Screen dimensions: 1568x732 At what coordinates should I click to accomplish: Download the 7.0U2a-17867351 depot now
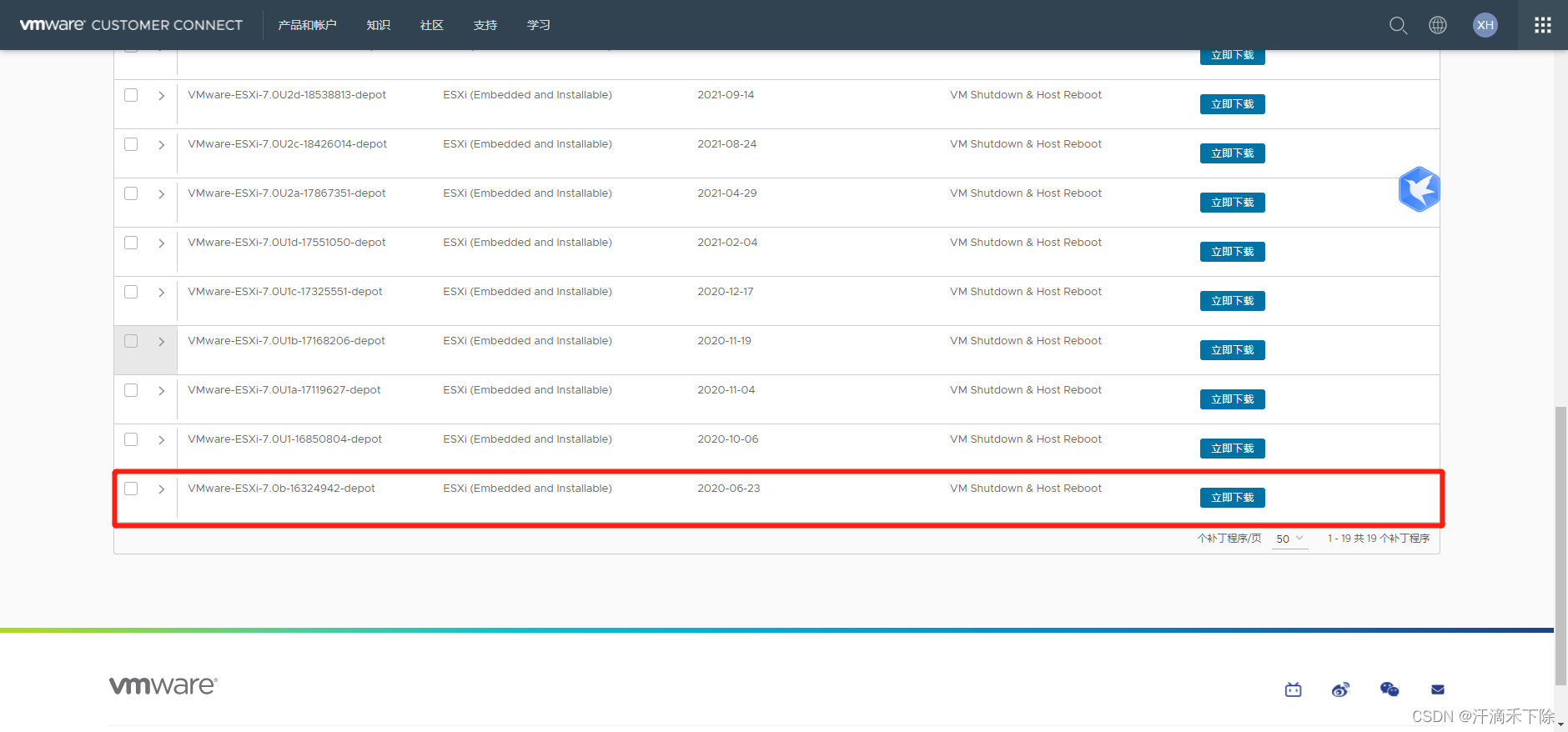point(1233,203)
